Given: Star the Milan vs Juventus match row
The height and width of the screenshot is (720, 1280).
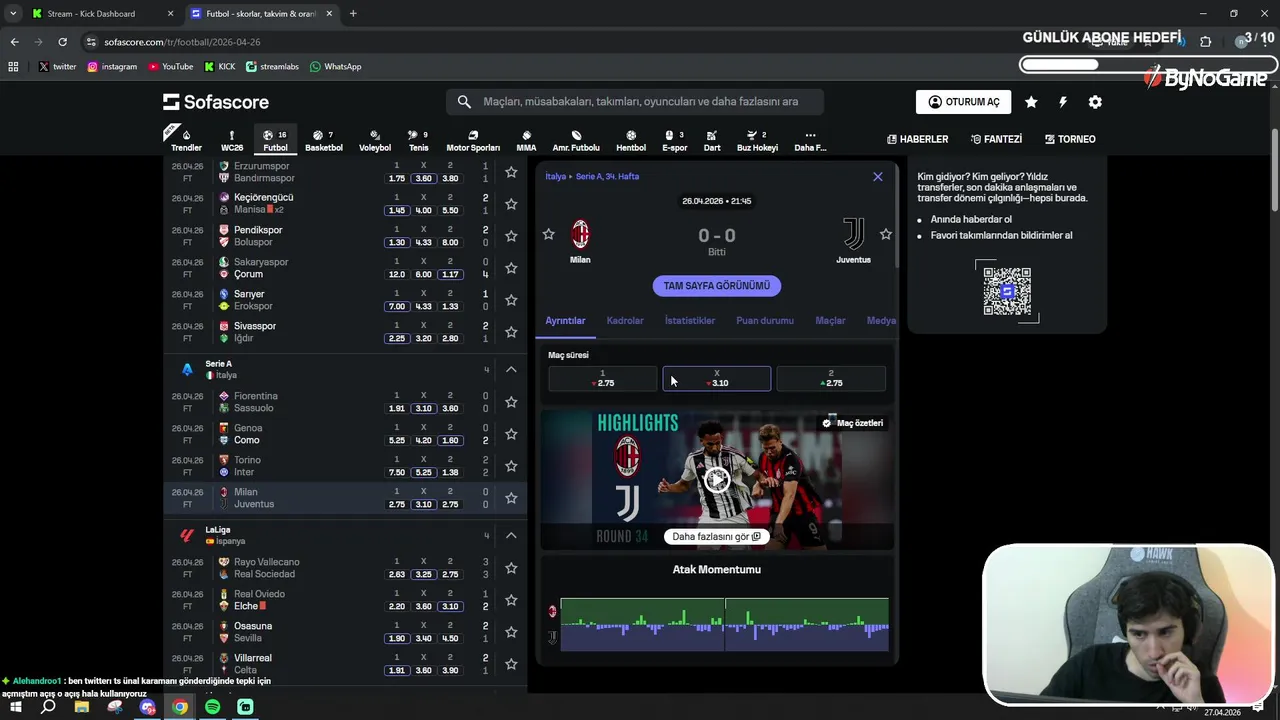Looking at the screenshot, I should [511, 498].
